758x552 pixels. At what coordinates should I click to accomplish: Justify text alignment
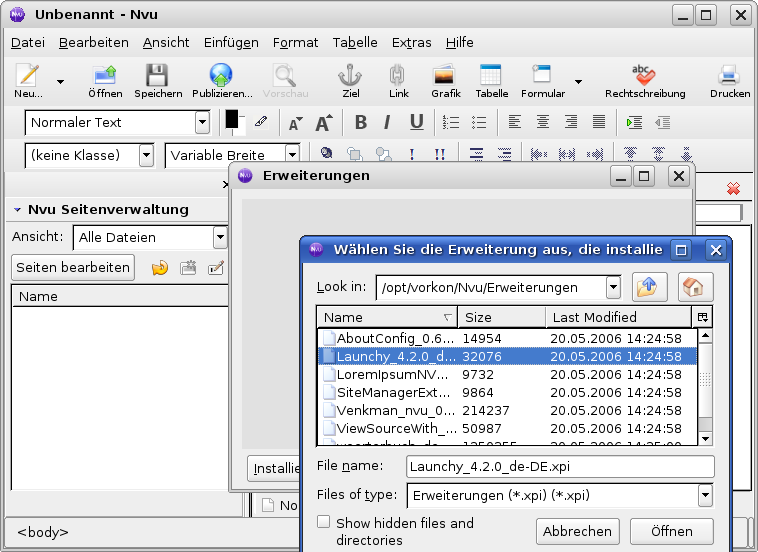tap(599, 122)
